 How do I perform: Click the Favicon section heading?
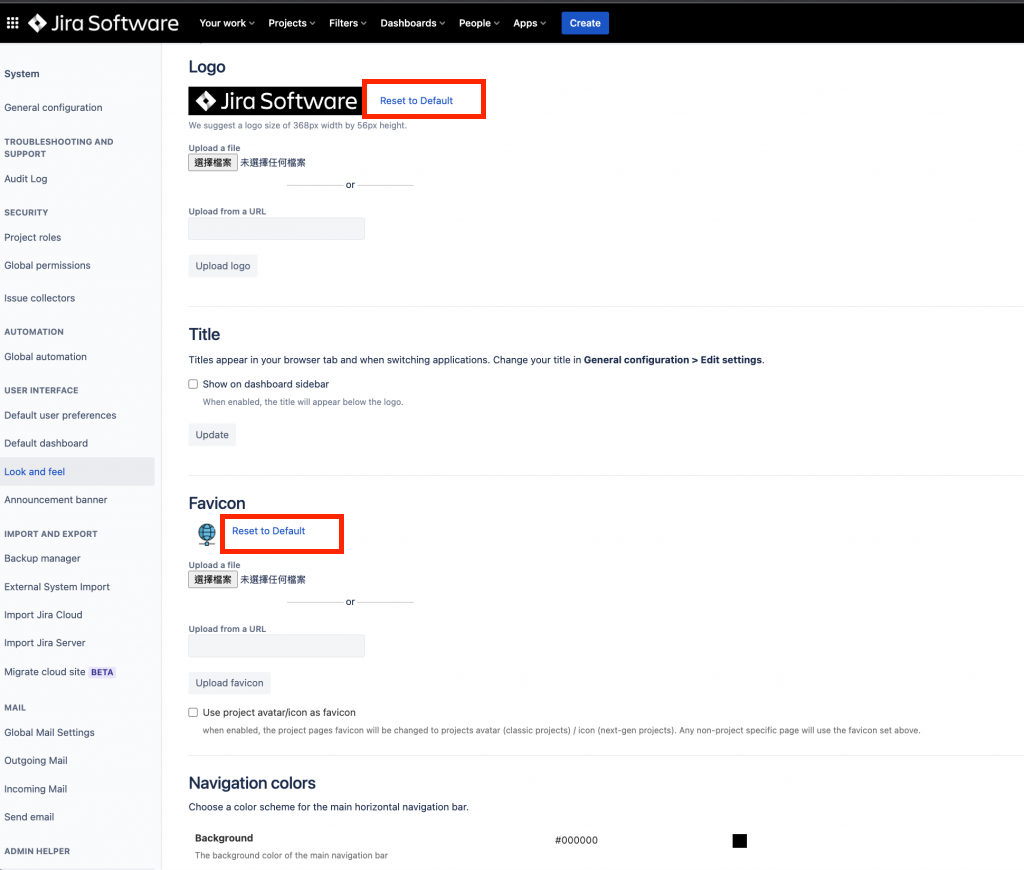(x=217, y=504)
